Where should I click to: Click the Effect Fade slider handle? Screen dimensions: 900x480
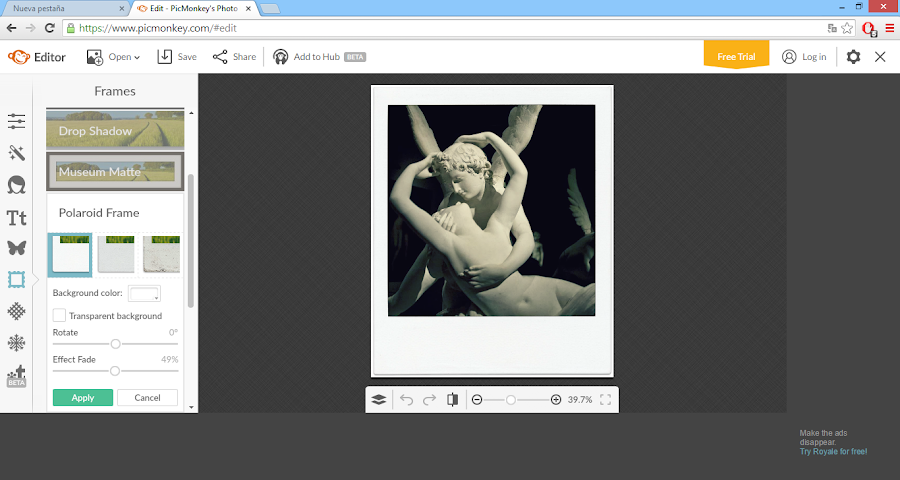pyautogui.click(x=115, y=371)
